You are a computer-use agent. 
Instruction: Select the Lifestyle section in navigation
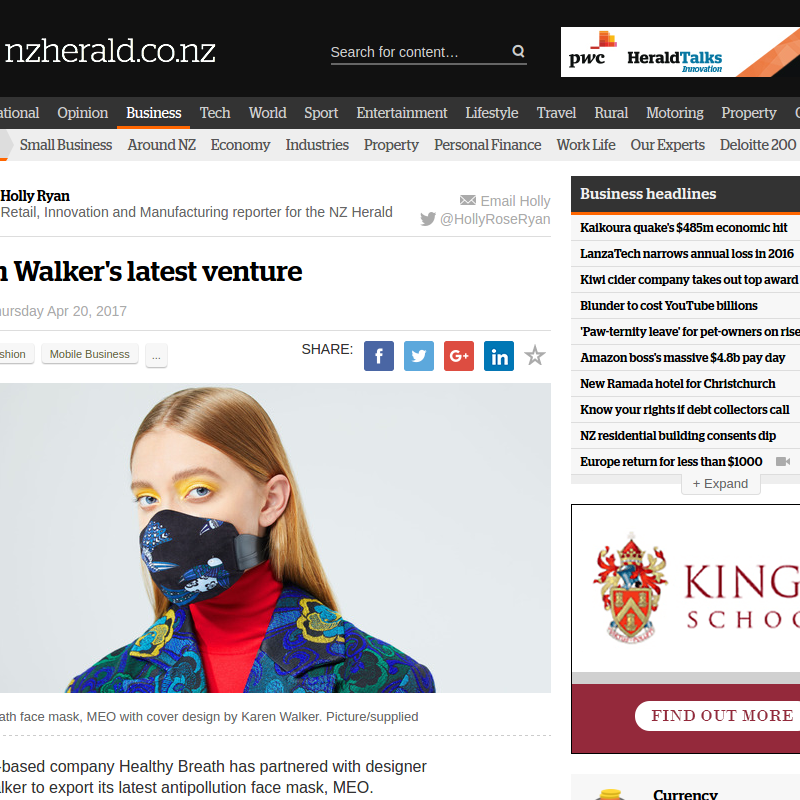point(492,113)
